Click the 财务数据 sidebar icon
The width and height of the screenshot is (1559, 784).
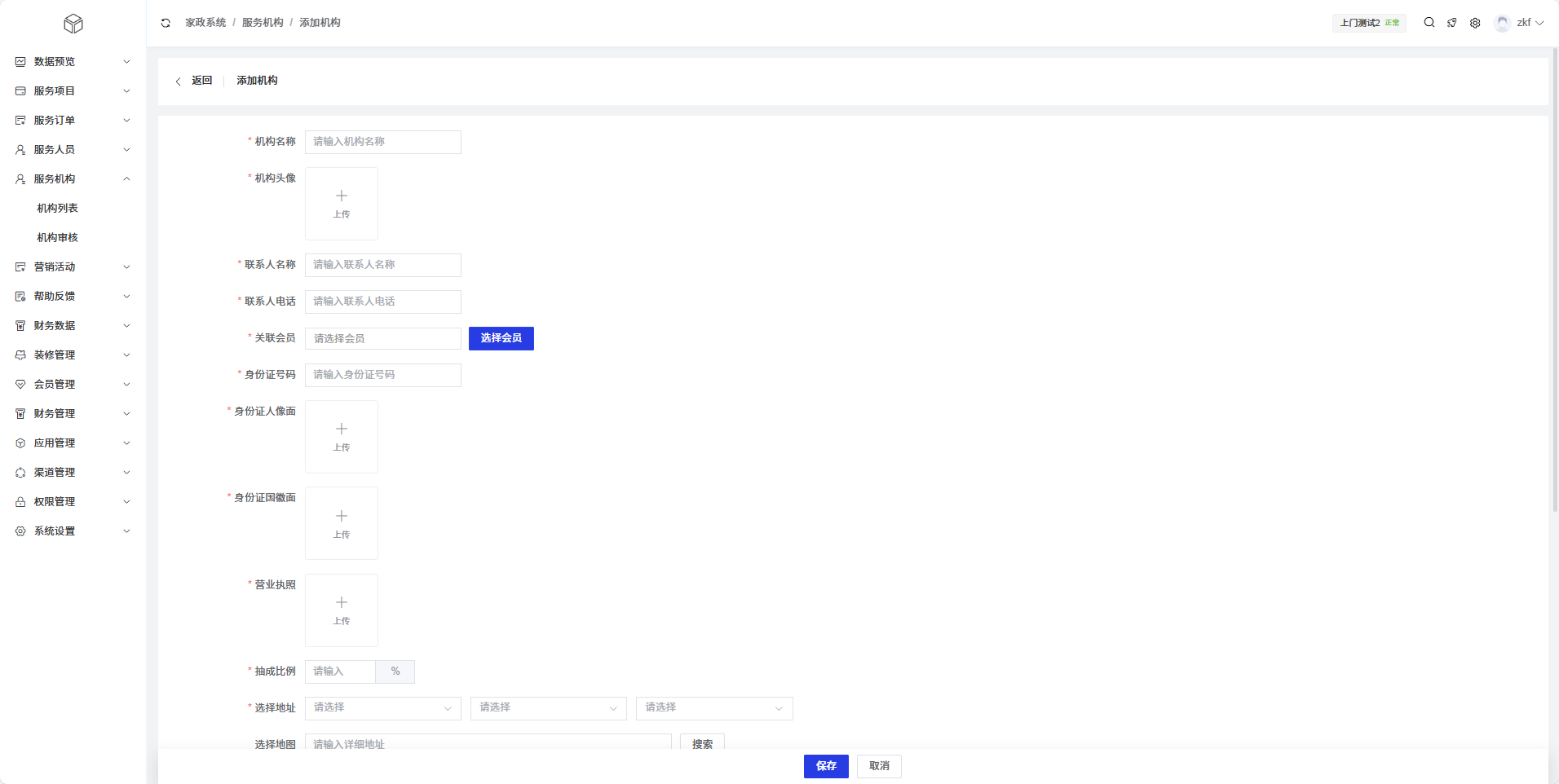pos(20,326)
